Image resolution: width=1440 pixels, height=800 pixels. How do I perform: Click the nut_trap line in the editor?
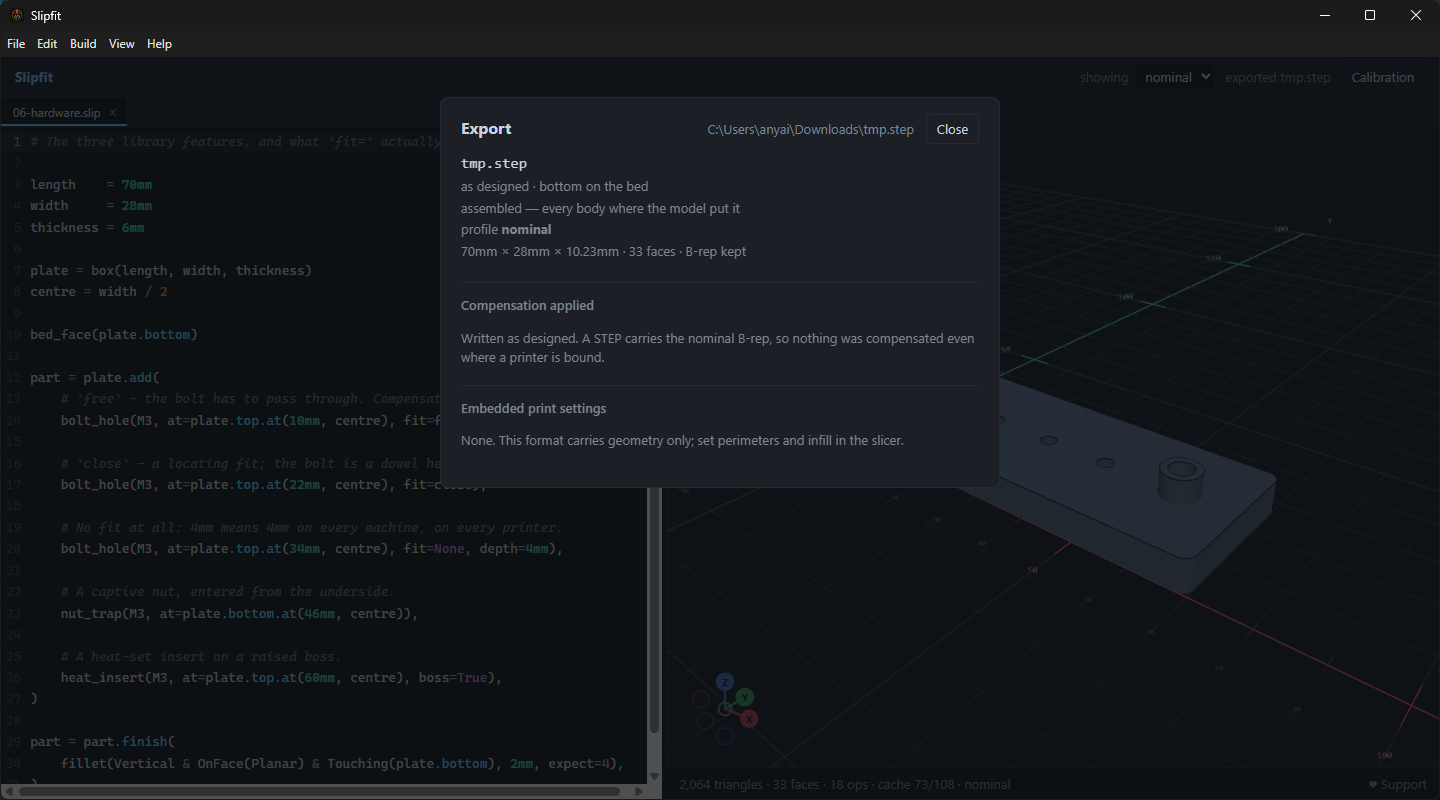coord(239,613)
